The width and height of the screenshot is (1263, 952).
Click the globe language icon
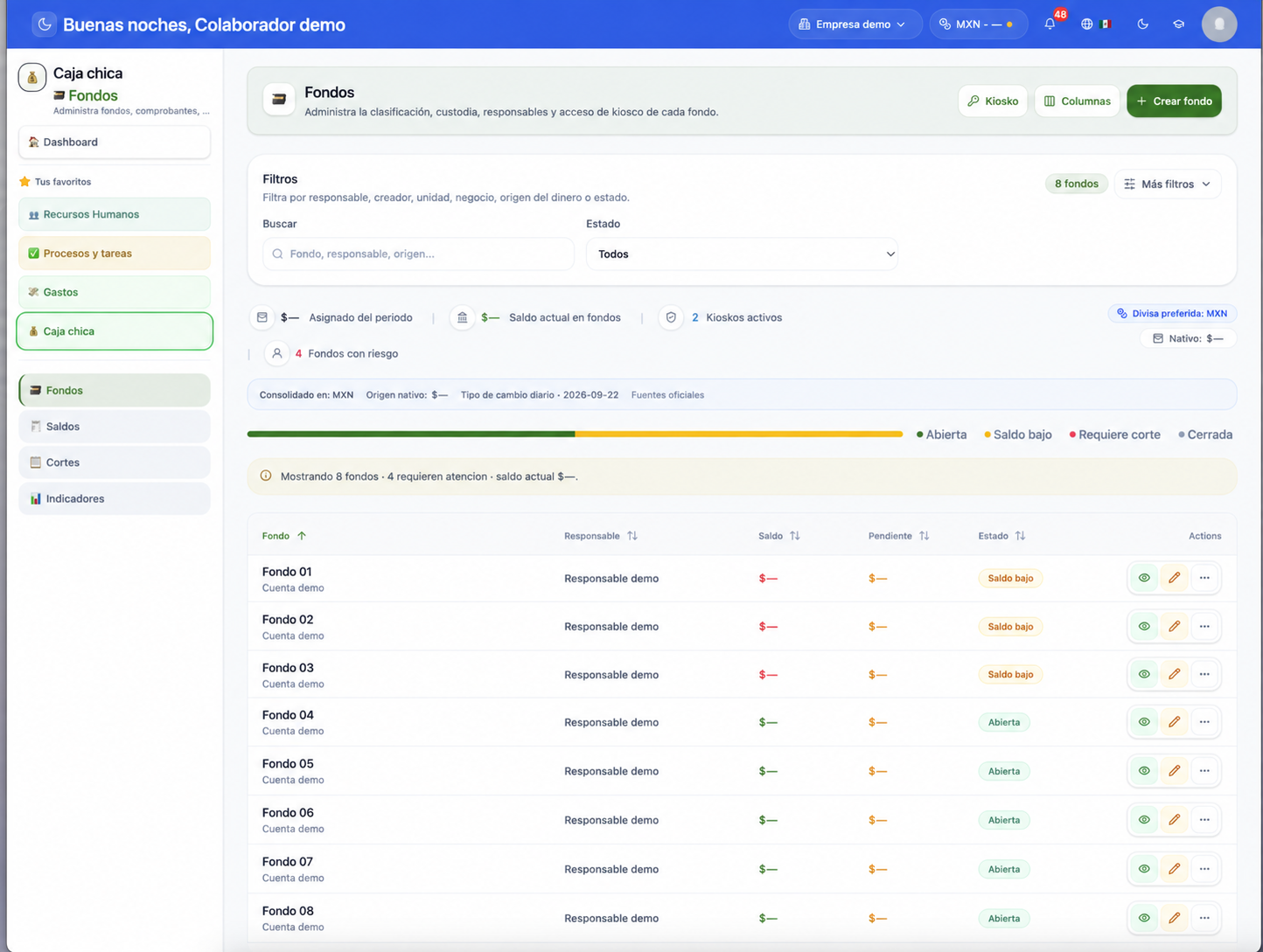(1086, 24)
